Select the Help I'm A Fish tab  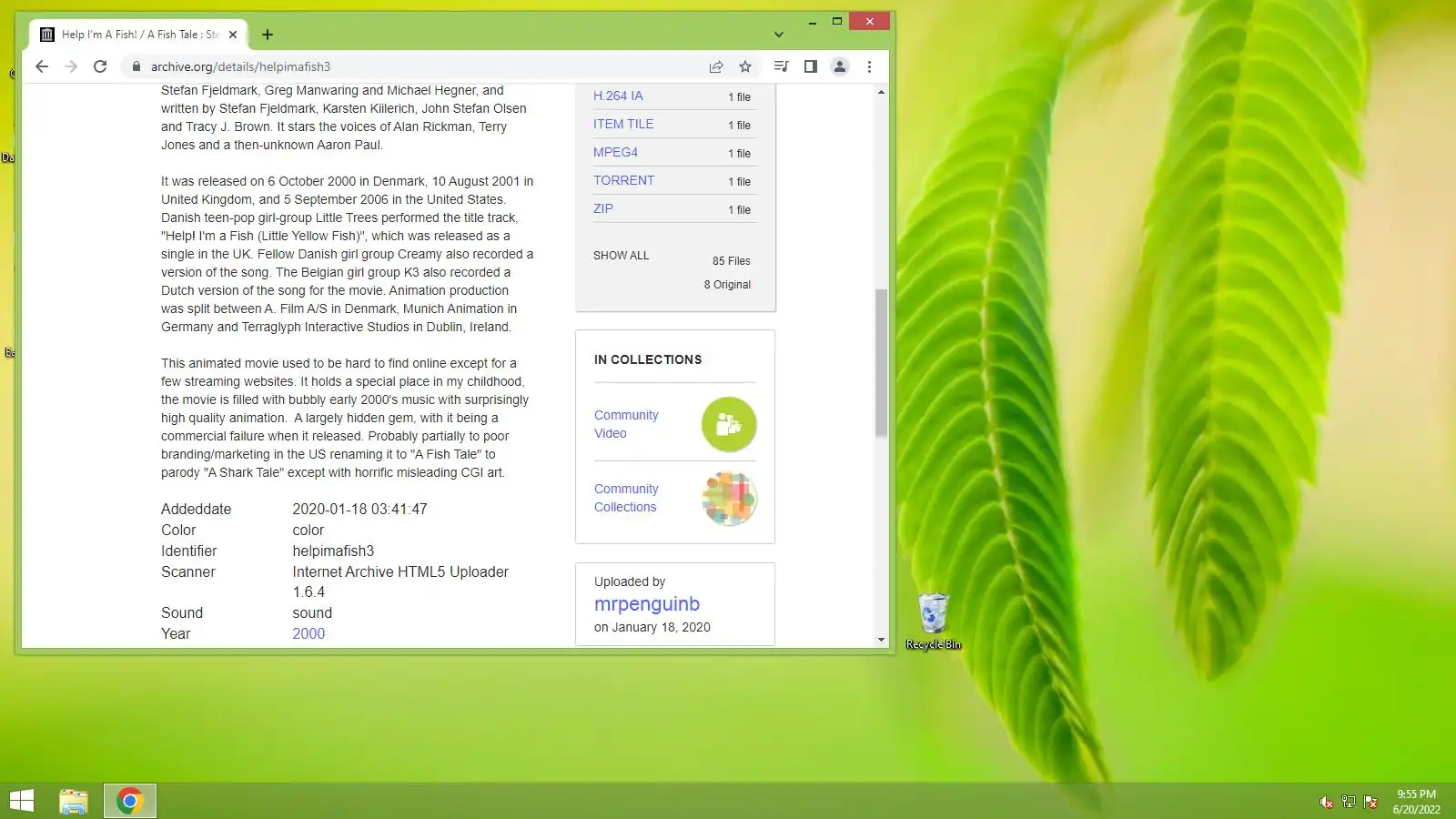tap(138, 35)
